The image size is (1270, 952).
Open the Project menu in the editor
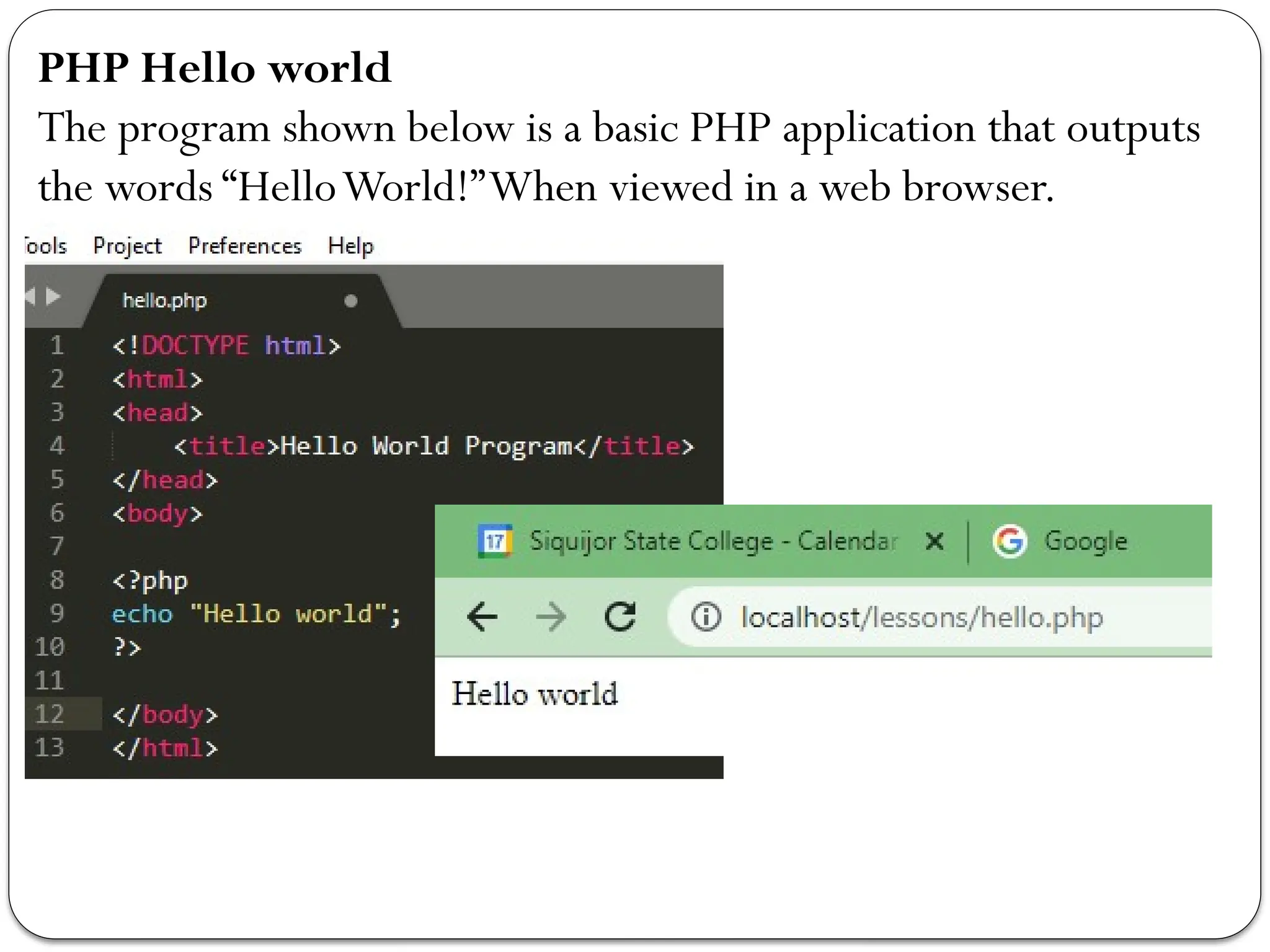pos(127,246)
